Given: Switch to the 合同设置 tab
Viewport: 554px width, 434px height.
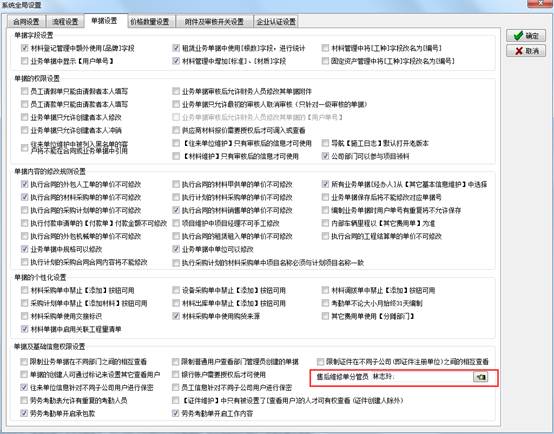Looking at the screenshot, I should 26,22.
